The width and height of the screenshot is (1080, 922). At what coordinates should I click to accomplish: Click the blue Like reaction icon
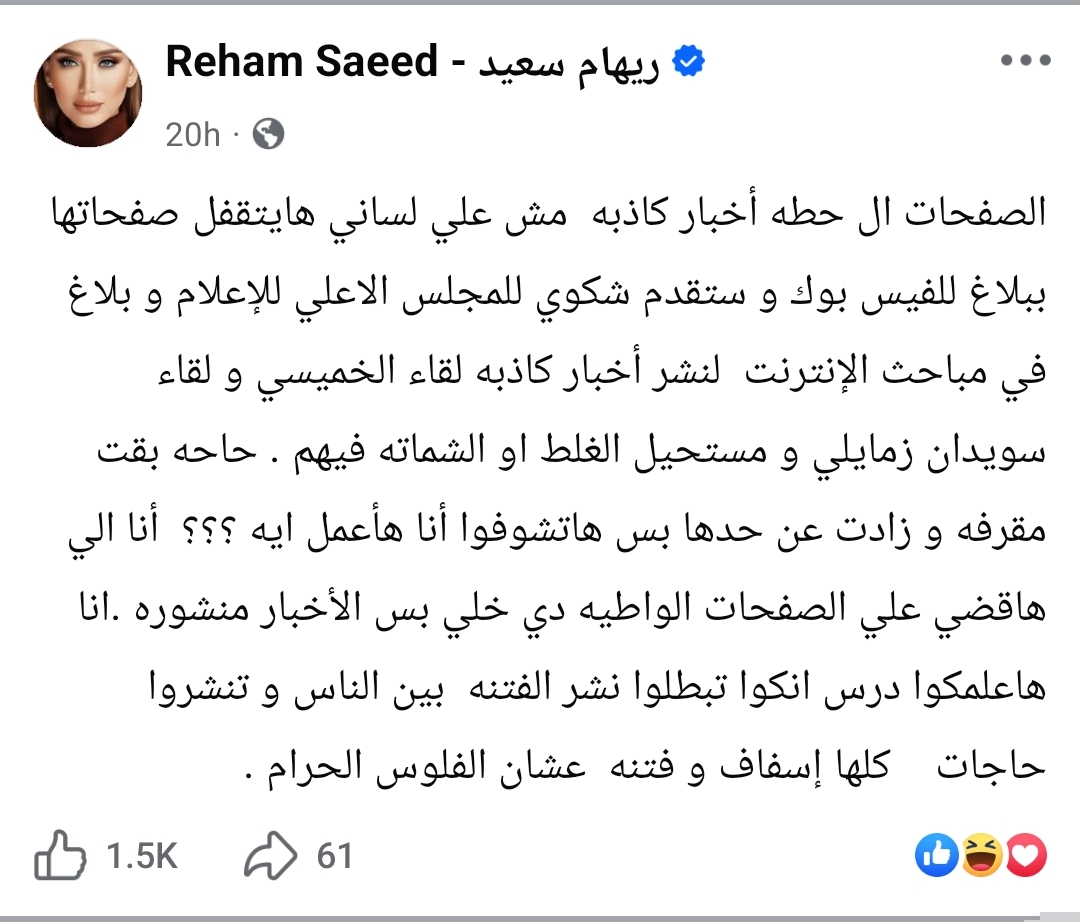935,855
